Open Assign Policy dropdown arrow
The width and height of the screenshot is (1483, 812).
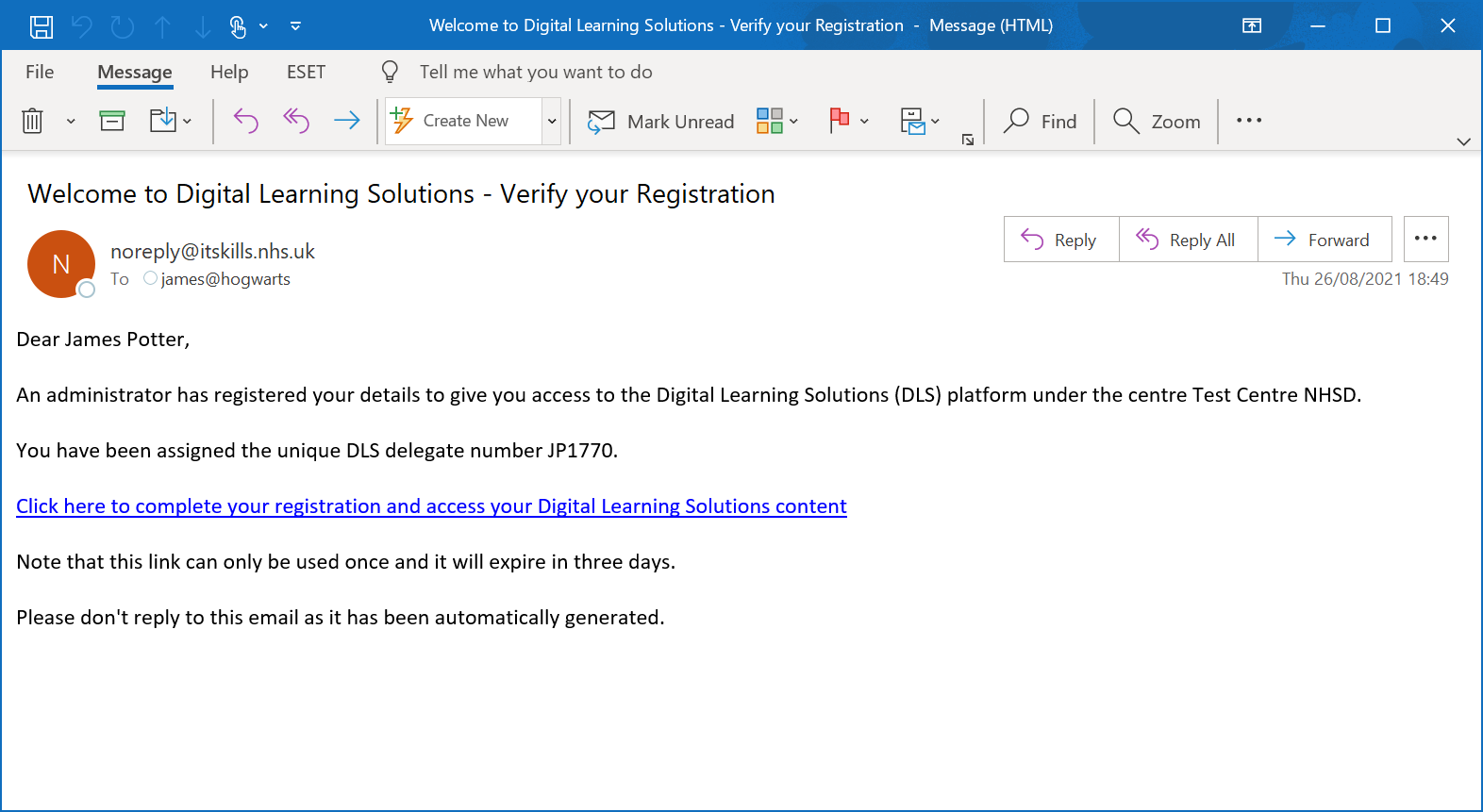pos(935,121)
